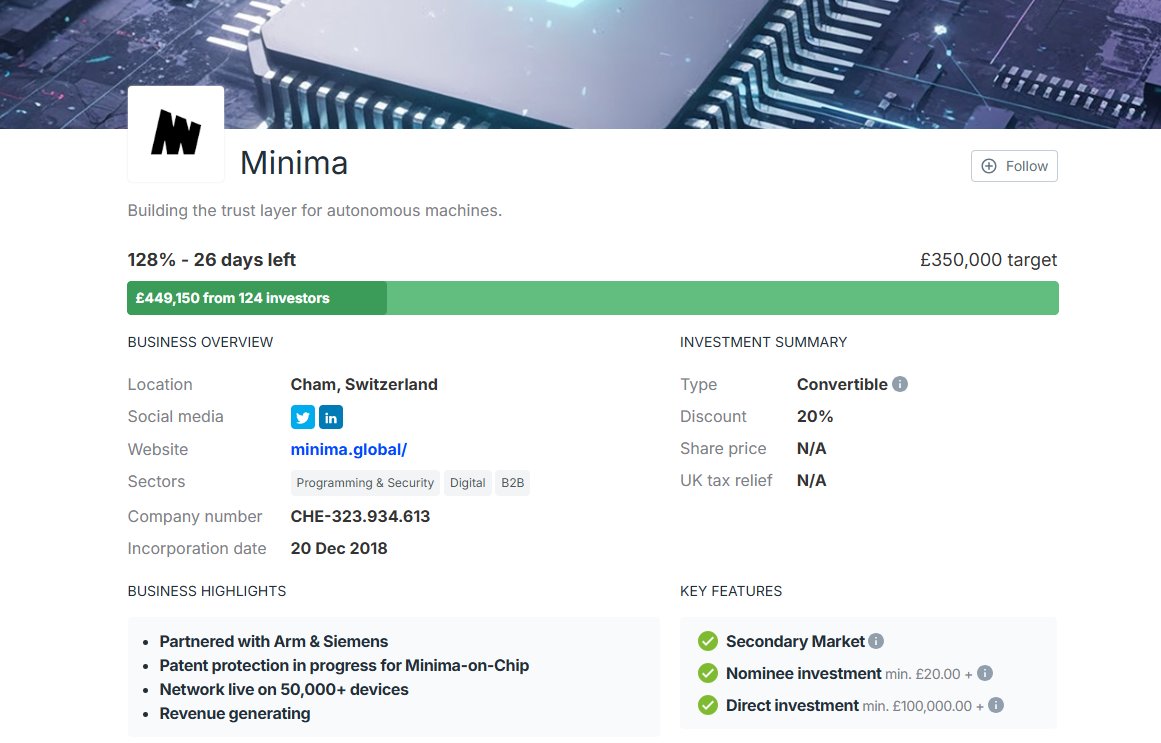1161x743 pixels.
Task: Select the Programming & Security sector tag
Action: 365,483
